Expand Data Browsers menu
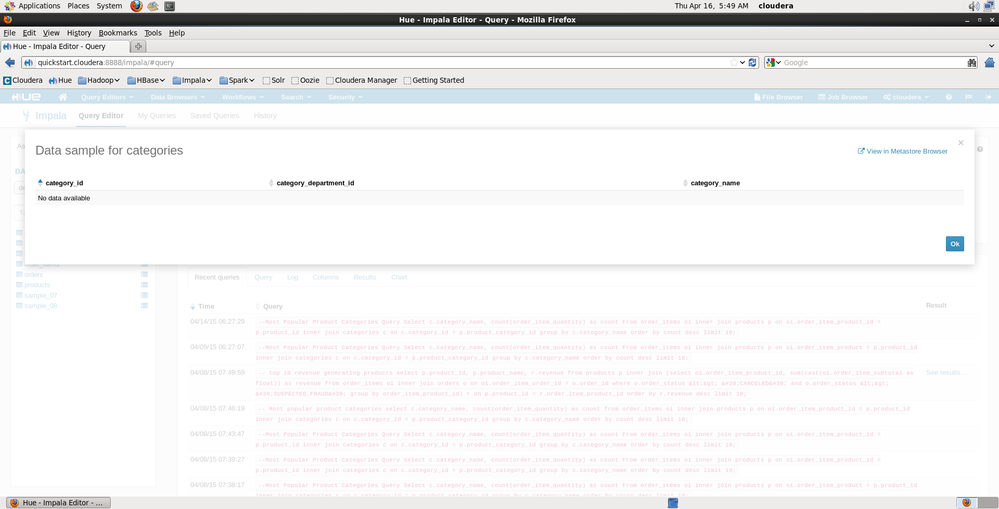The width and height of the screenshot is (999, 509). (178, 97)
